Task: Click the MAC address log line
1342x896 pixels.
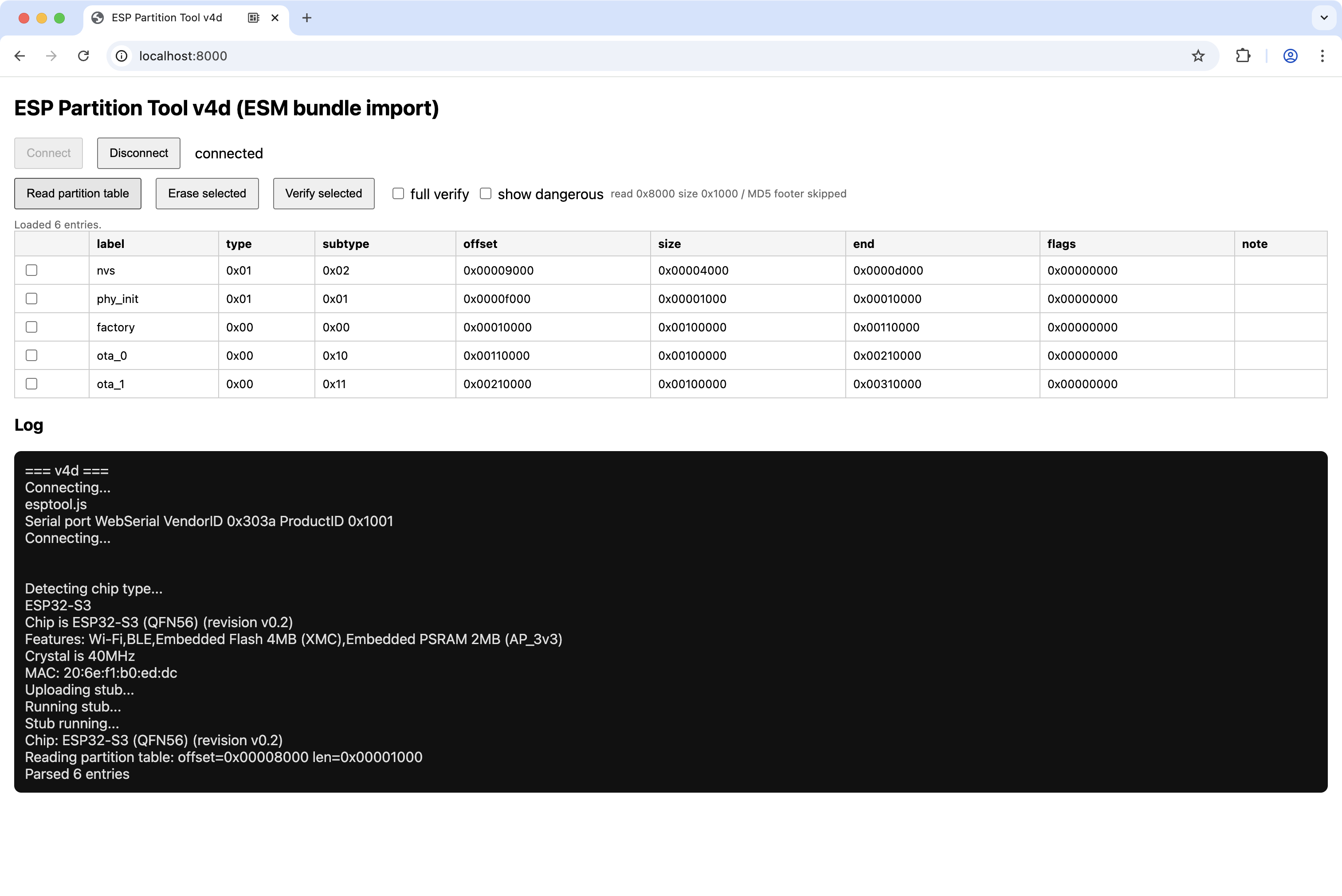Action: click(x=101, y=673)
